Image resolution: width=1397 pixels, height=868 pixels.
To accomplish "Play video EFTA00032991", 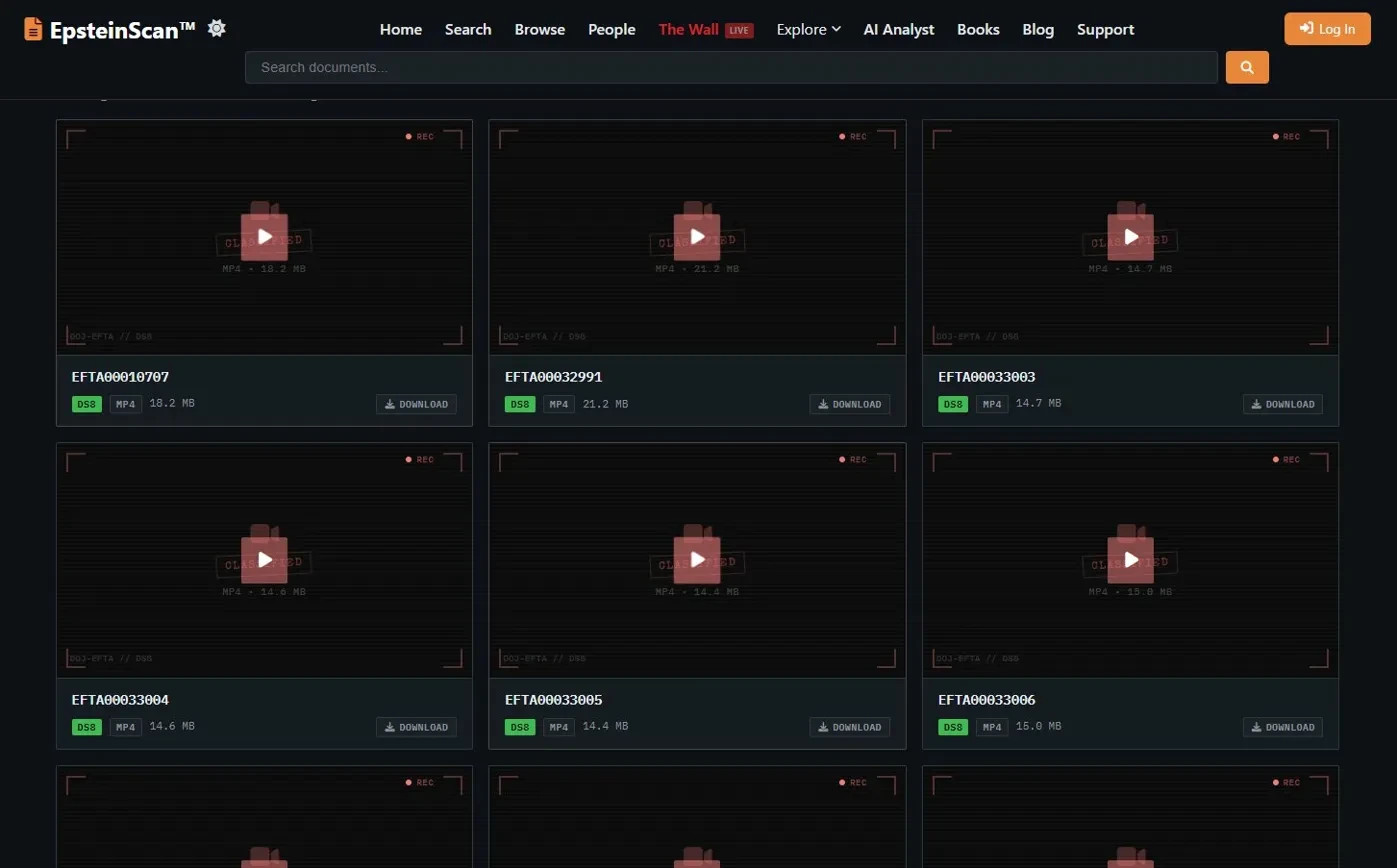I will click(697, 237).
